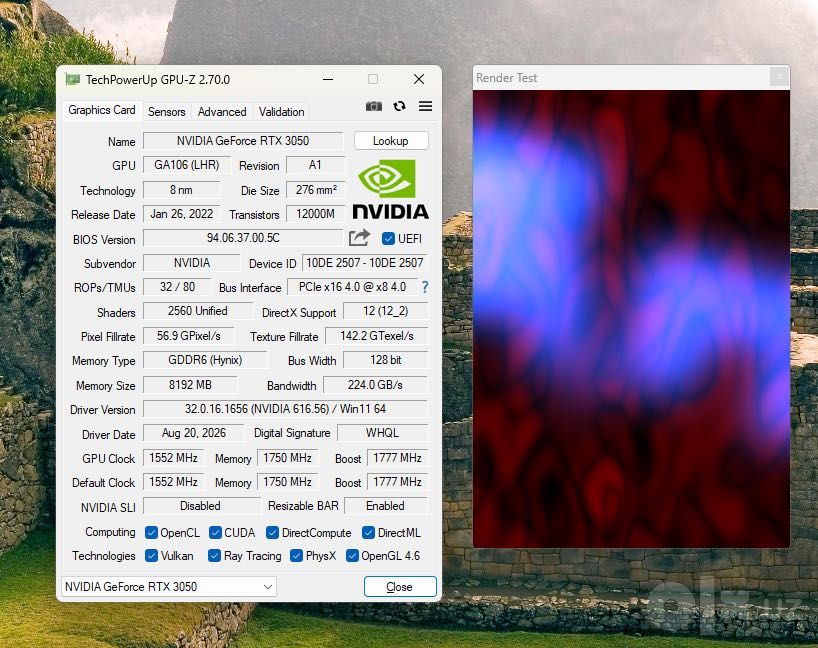Click the Subvendor NVIDIA field
Viewport: 818px width, 648px height.
(x=191, y=262)
